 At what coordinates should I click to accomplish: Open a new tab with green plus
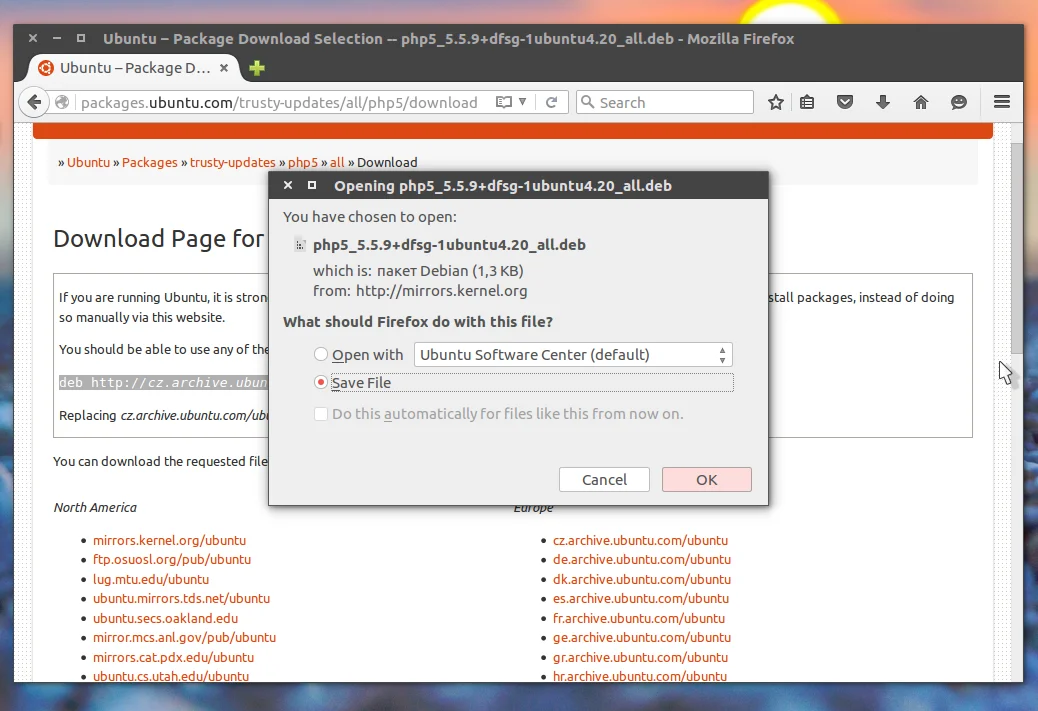click(x=257, y=68)
